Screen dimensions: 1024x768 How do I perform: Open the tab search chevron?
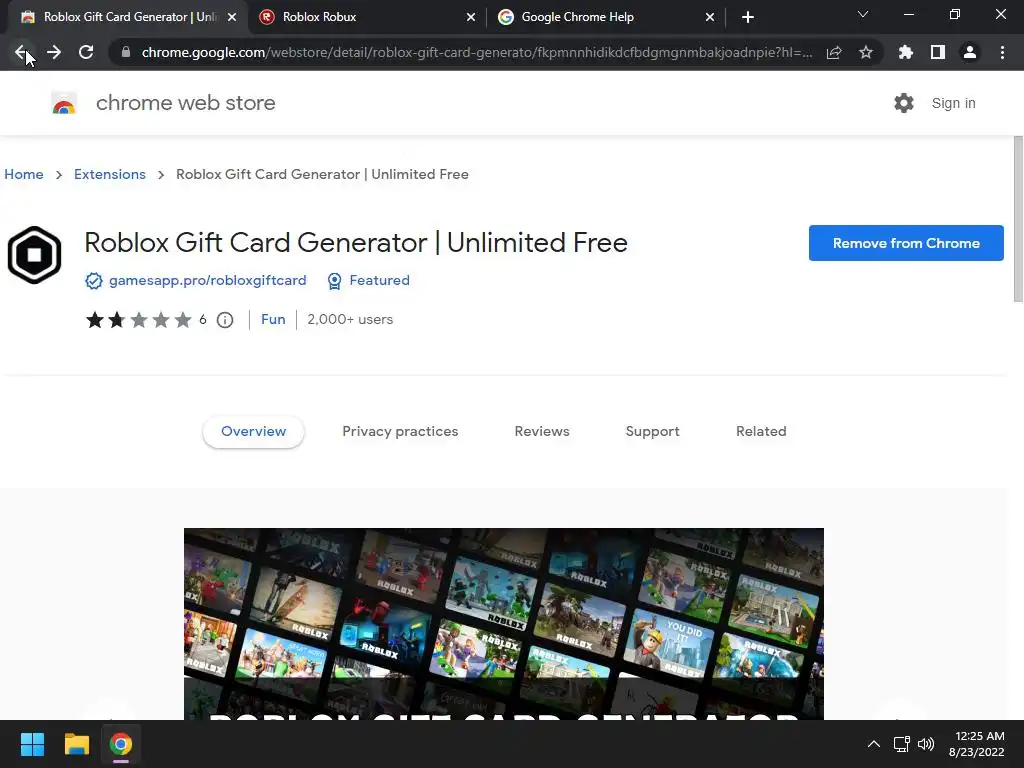863,14
